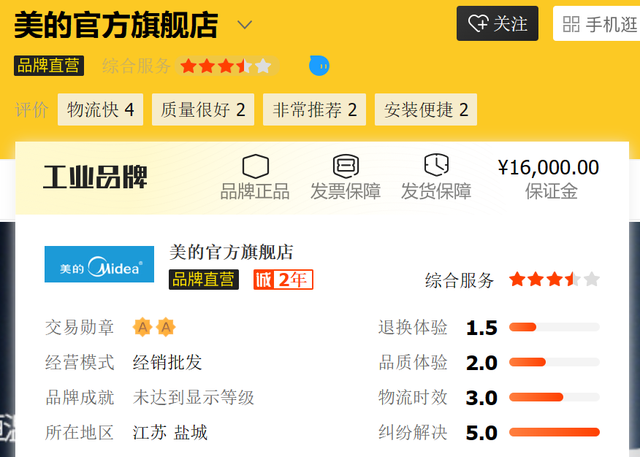
Task: Open the 美的官方旗舰店 shop name link in the card
Action: coord(231,252)
